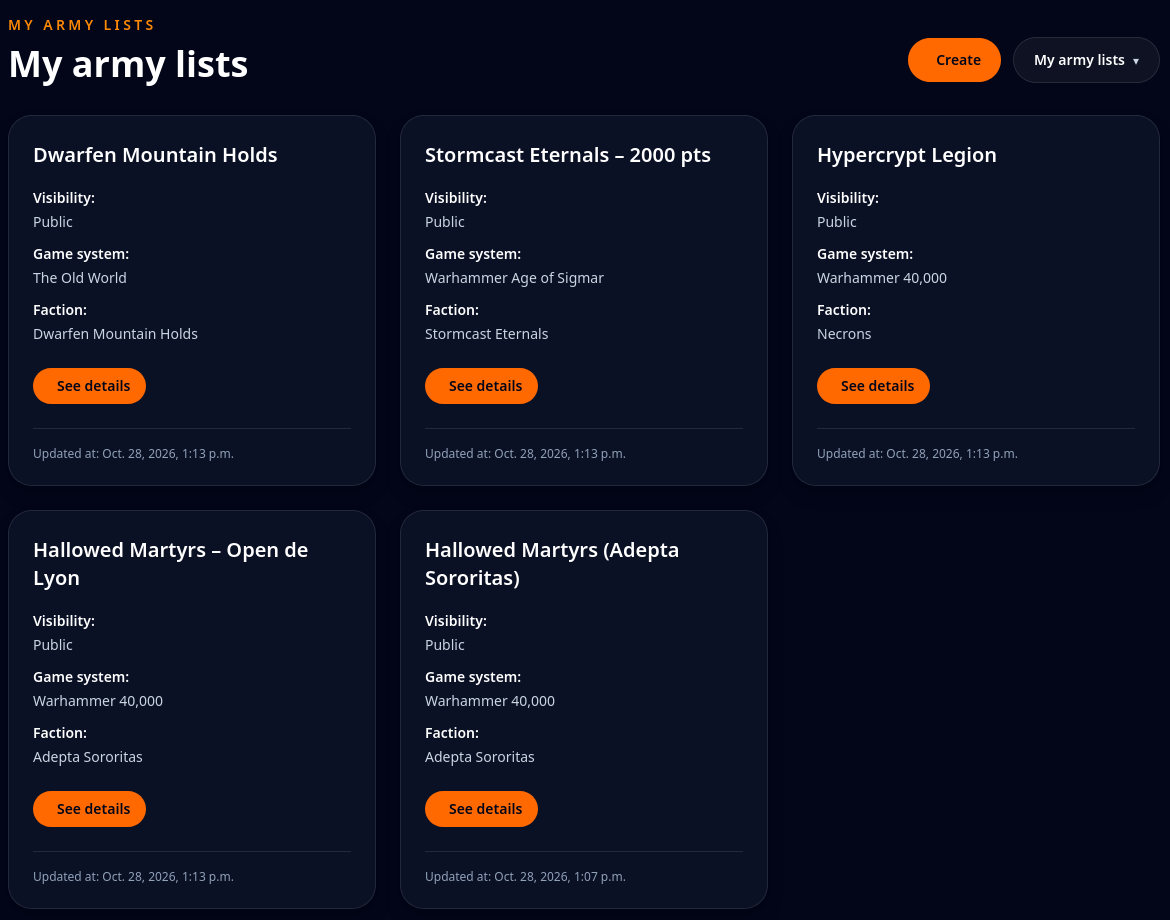Click Updated at timestamp in Hypercrypt Legion card
The height and width of the screenshot is (920, 1170).
917,454
